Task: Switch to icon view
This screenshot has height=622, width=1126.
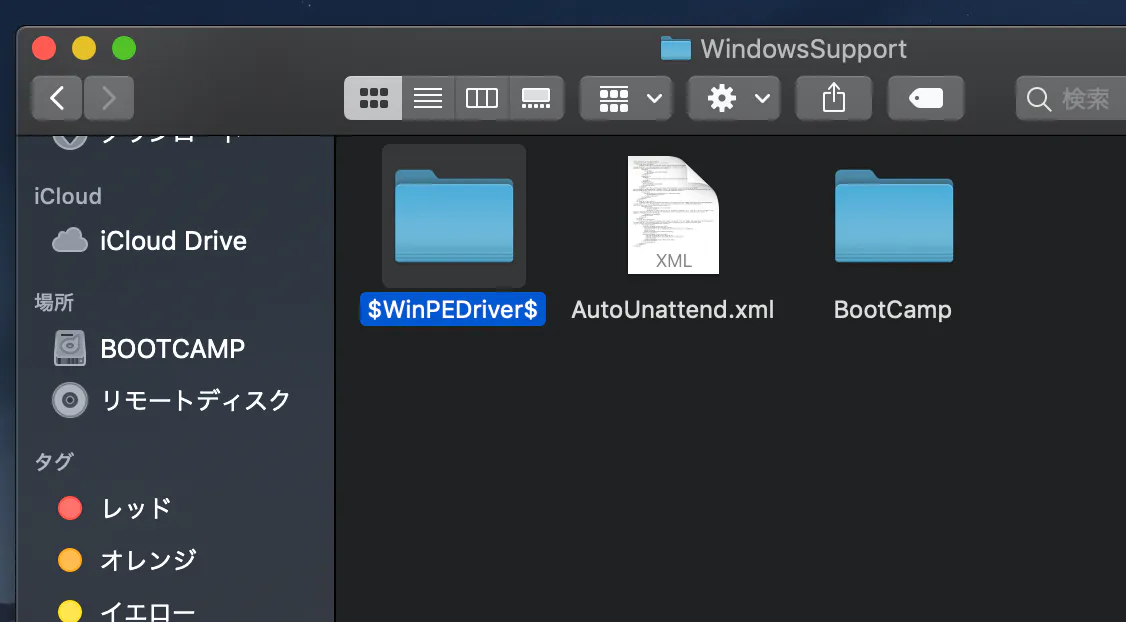Action: point(373,98)
